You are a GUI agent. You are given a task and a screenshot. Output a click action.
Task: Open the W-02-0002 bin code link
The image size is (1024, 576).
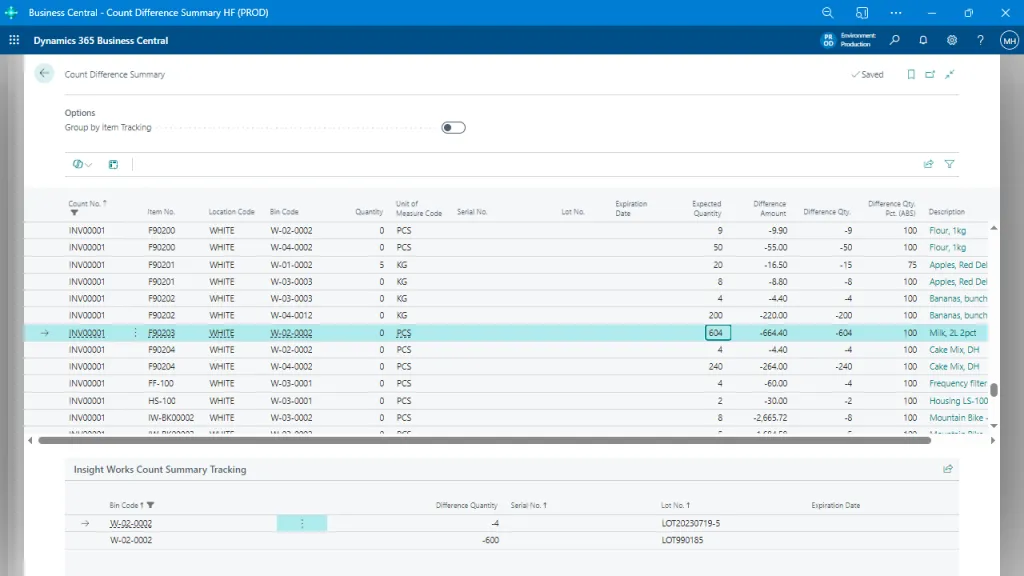click(131, 522)
